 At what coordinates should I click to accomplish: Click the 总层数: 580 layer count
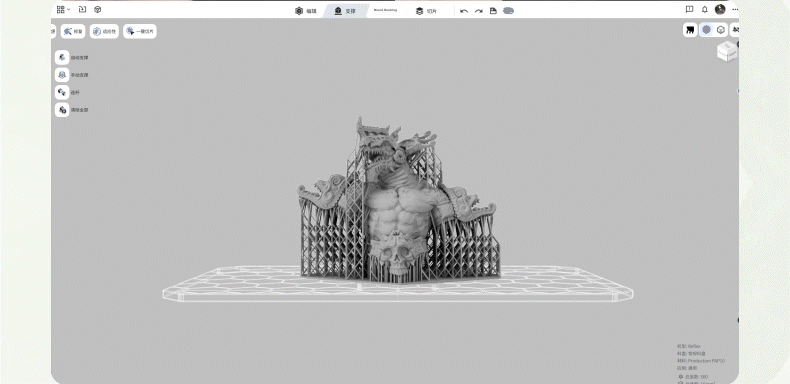click(x=696, y=376)
